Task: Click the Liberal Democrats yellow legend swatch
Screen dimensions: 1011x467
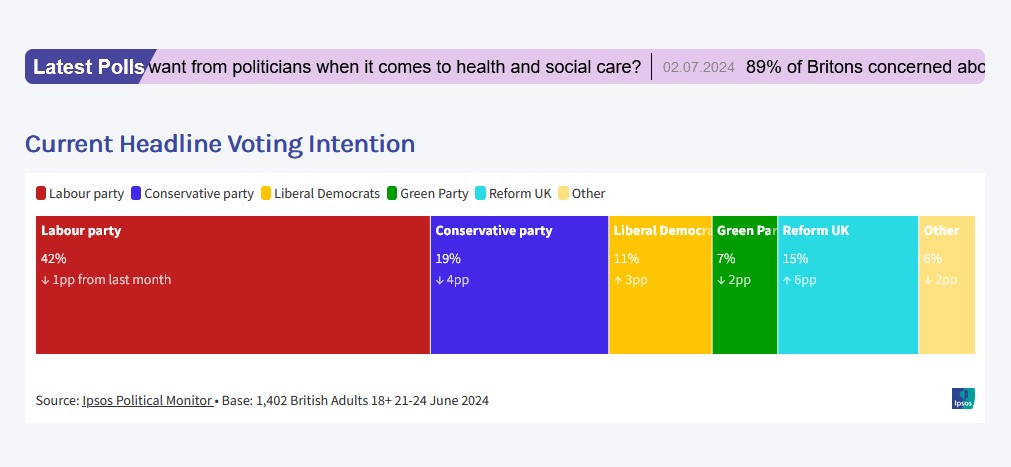Action: pyautogui.click(x=266, y=194)
